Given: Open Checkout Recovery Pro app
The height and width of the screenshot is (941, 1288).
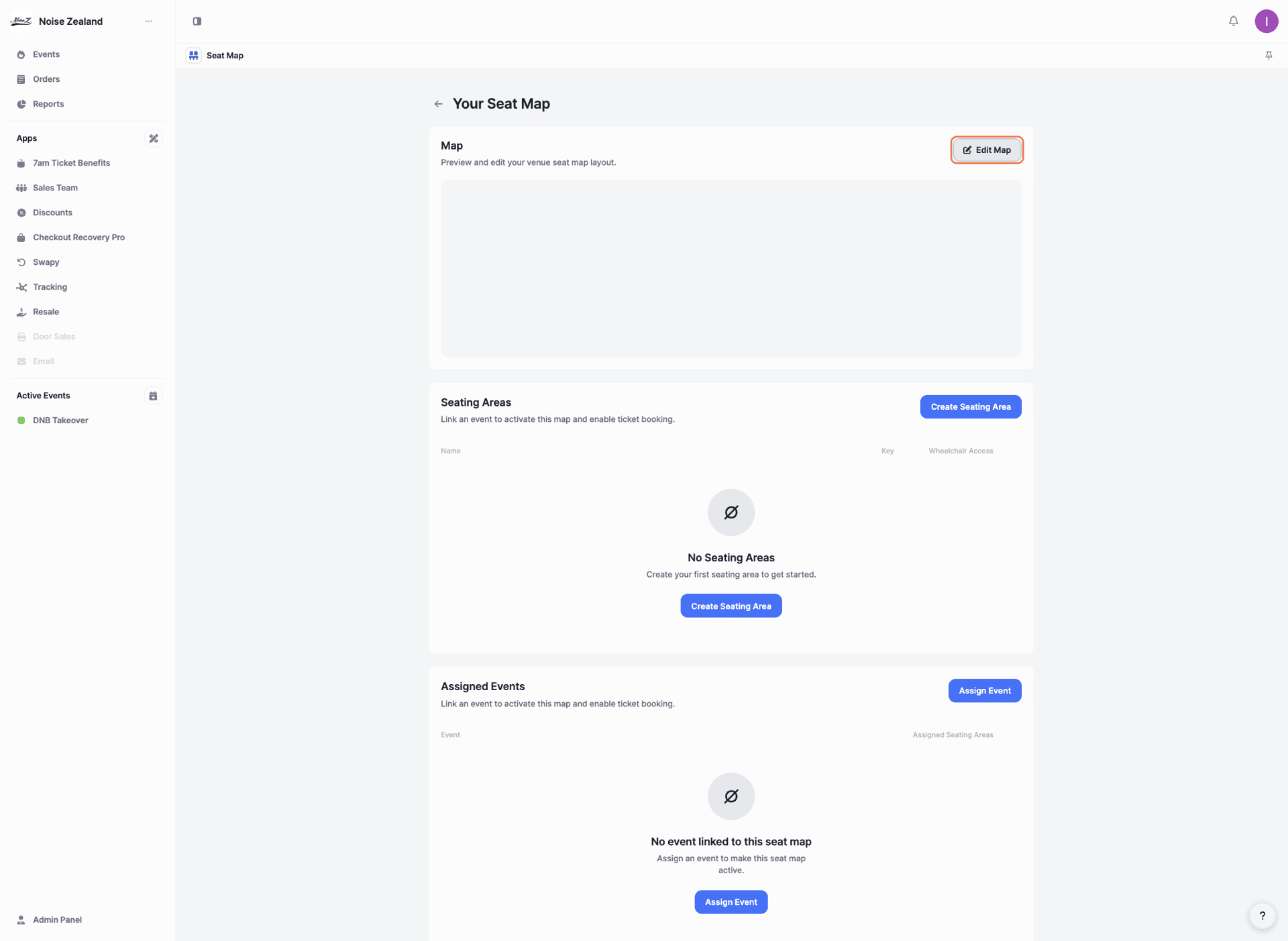Looking at the screenshot, I should (x=78, y=237).
